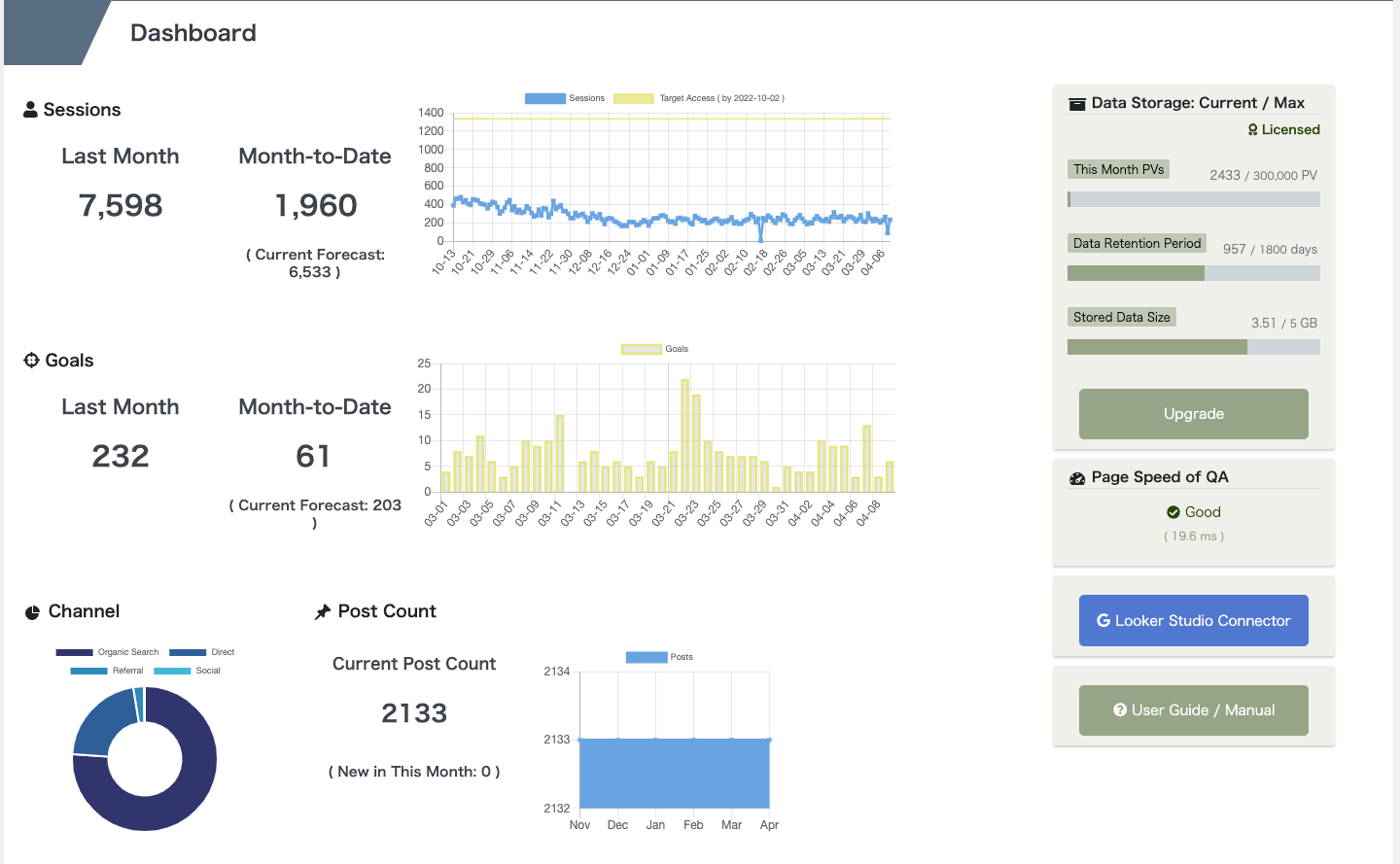The image size is (1400, 864).
Task: Click the Page Speed gauge icon
Action: pos(1077,478)
